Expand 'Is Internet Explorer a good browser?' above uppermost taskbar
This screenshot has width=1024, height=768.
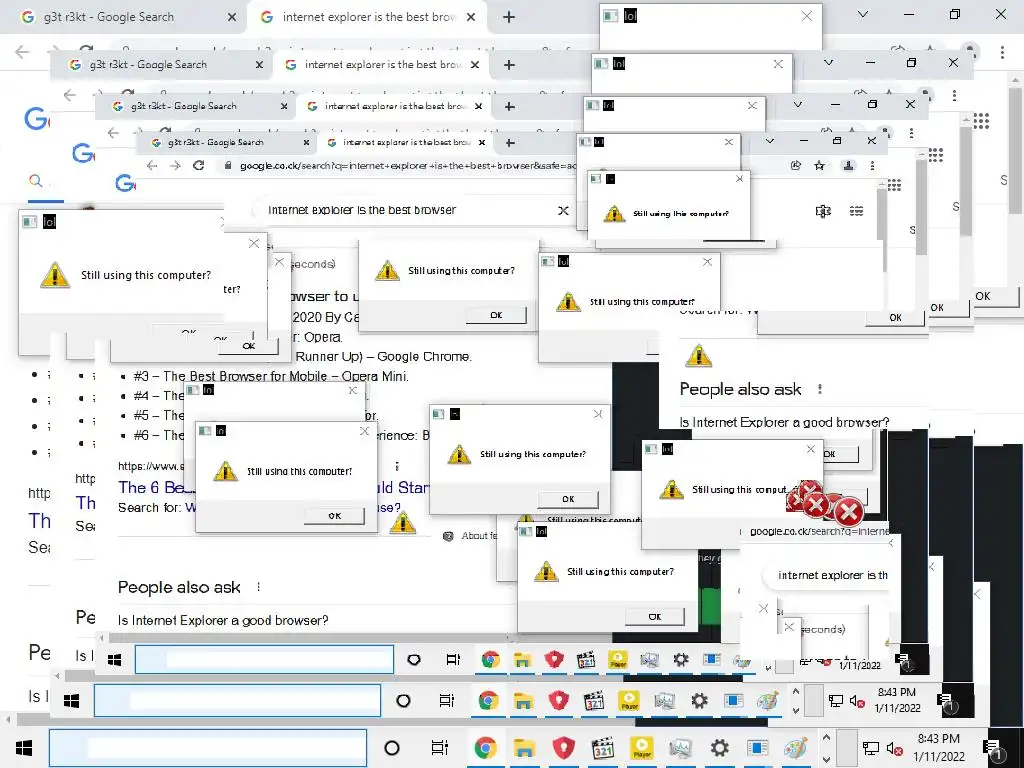[223, 620]
